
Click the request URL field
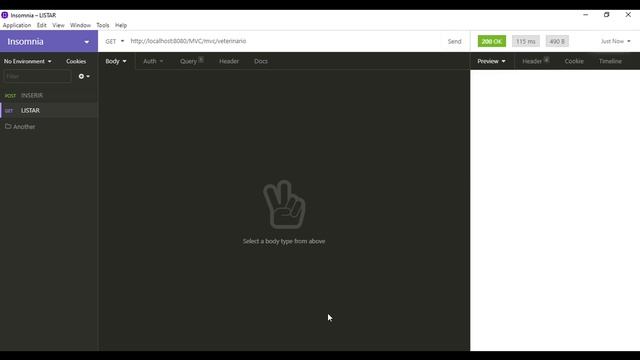(x=284, y=41)
